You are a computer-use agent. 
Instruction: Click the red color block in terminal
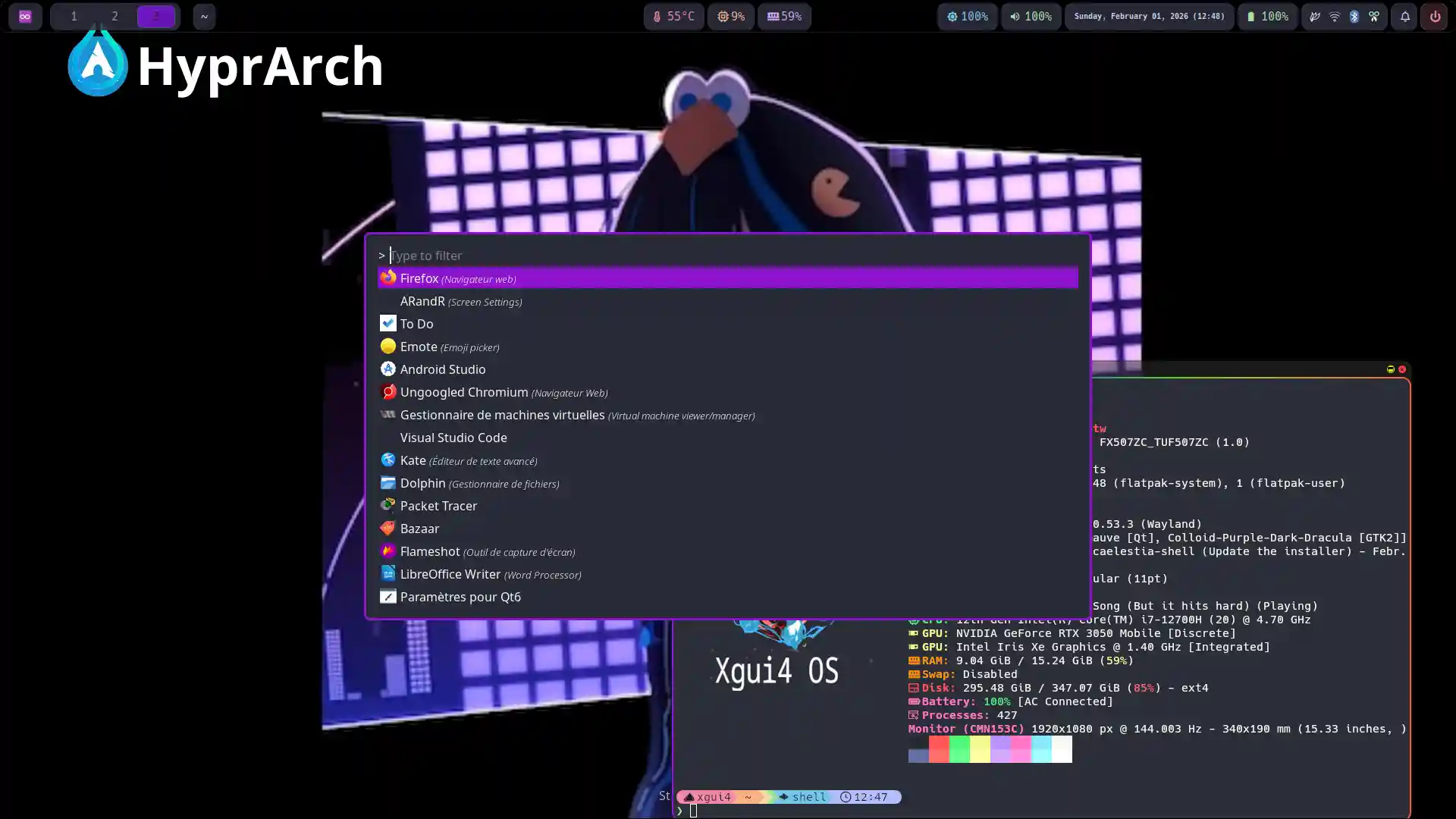click(939, 749)
